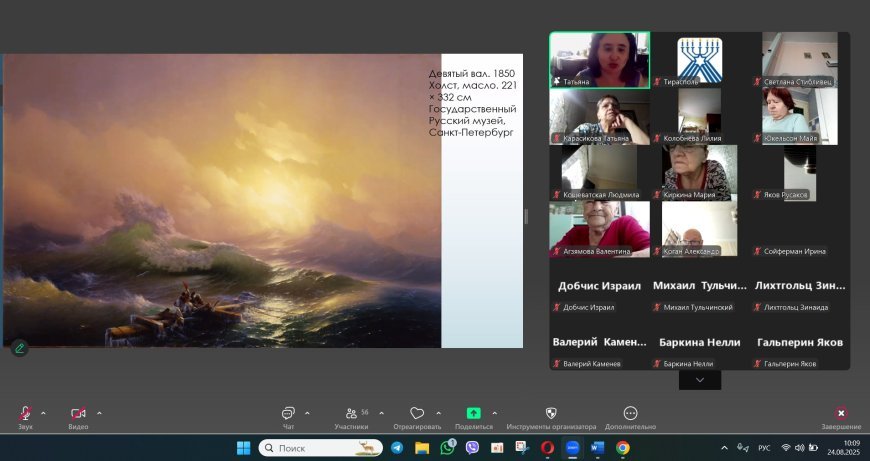Select Карасикова Татьяна video tile
The image size is (870, 461).
[x=600, y=116]
